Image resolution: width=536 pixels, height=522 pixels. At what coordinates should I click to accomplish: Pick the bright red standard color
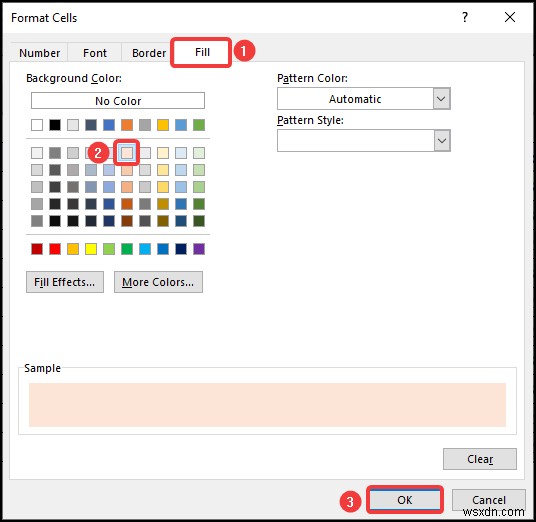point(55,249)
